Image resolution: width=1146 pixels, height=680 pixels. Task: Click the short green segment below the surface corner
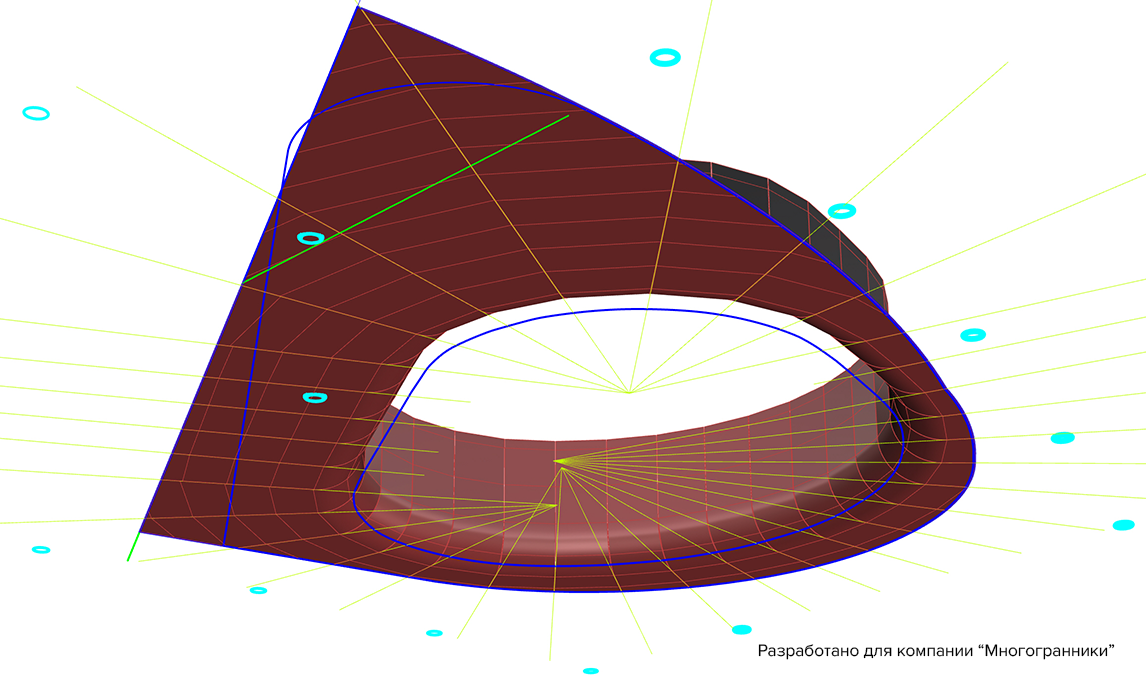tap(133, 547)
